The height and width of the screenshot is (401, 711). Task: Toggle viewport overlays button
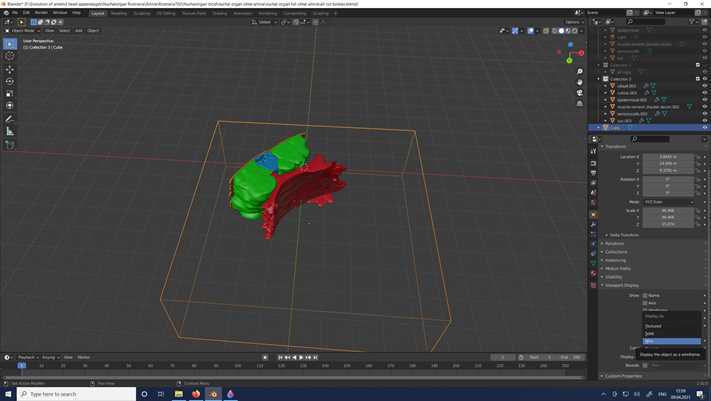pyautogui.click(x=531, y=31)
